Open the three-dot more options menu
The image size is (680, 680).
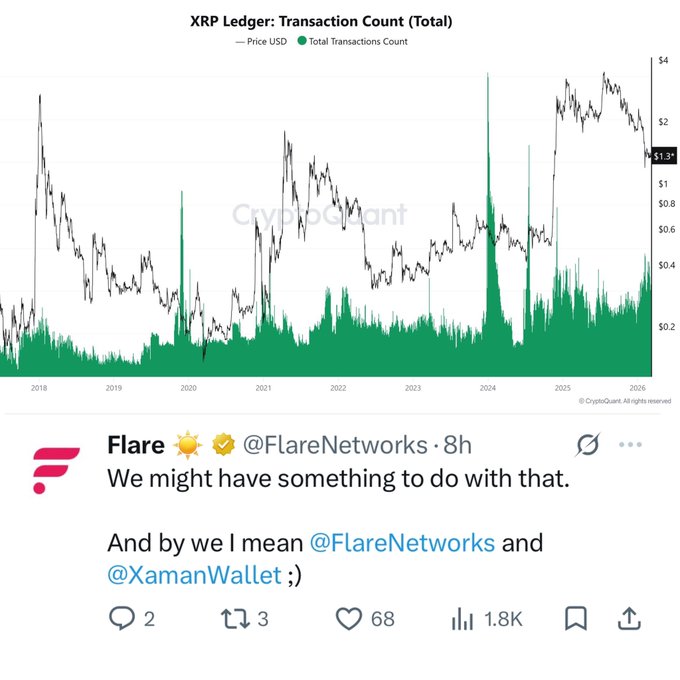point(632,443)
